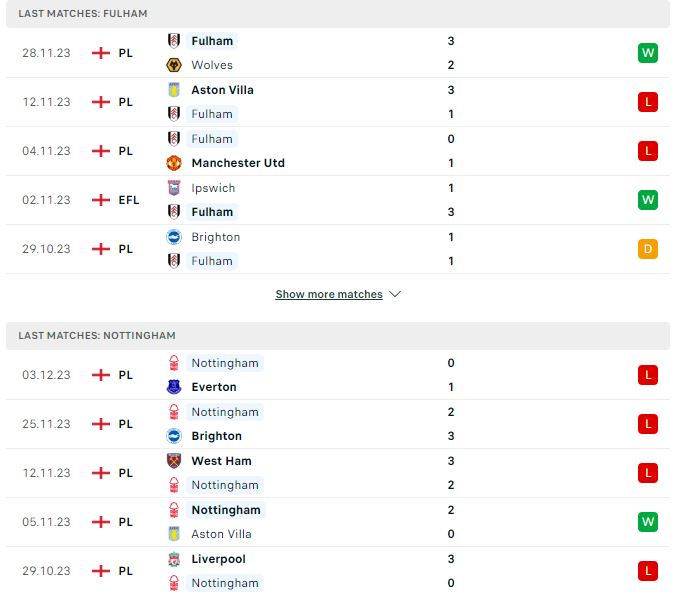The height and width of the screenshot is (595, 682).
Task: Select the highlighted Fulham name in Ipswich match
Action: [212, 212]
